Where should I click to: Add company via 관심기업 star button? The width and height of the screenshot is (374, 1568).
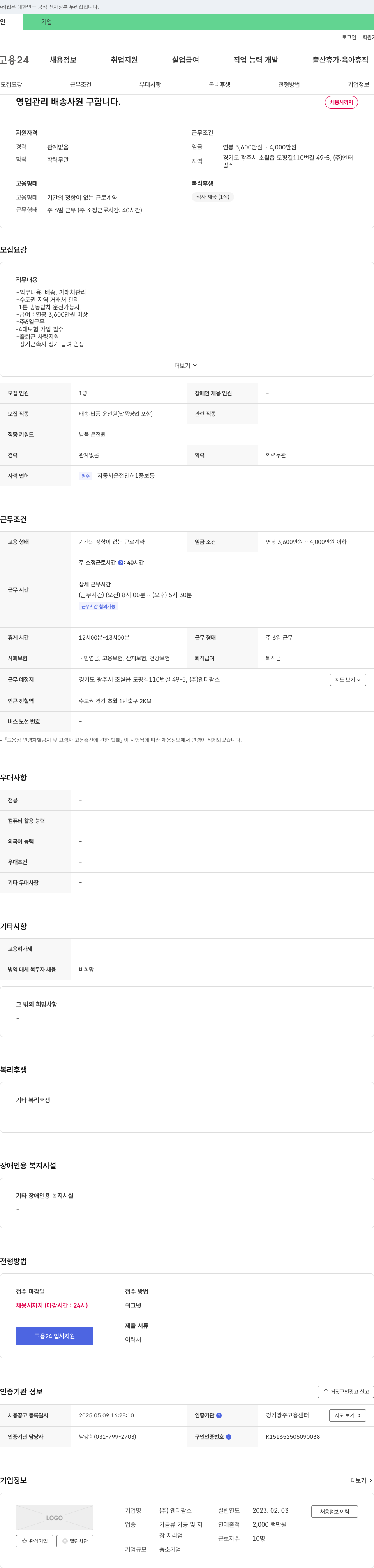click(x=35, y=1541)
